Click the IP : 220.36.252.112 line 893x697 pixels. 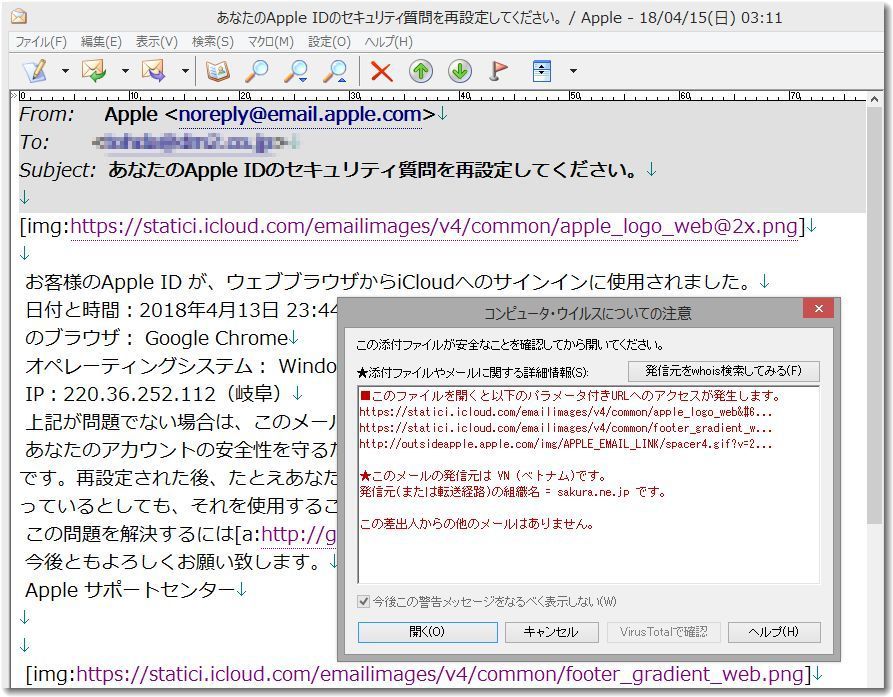pos(153,394)
